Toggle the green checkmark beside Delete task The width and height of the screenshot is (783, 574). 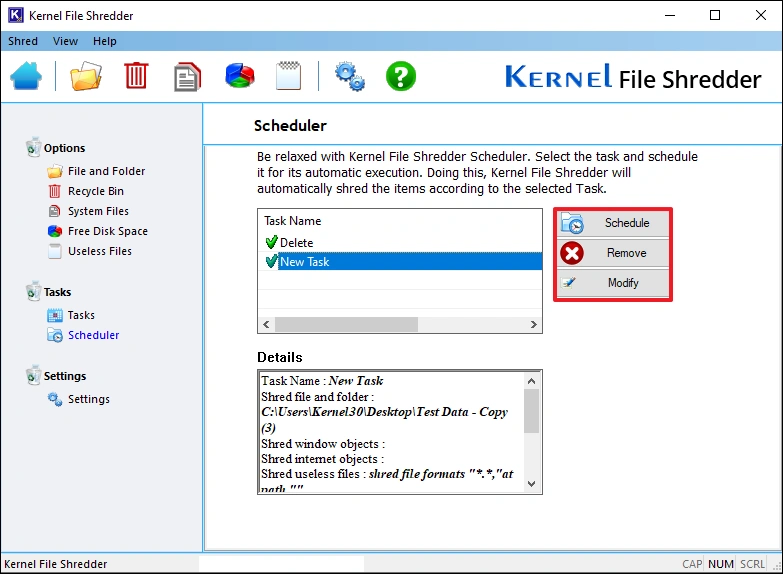tap(271, 242)
